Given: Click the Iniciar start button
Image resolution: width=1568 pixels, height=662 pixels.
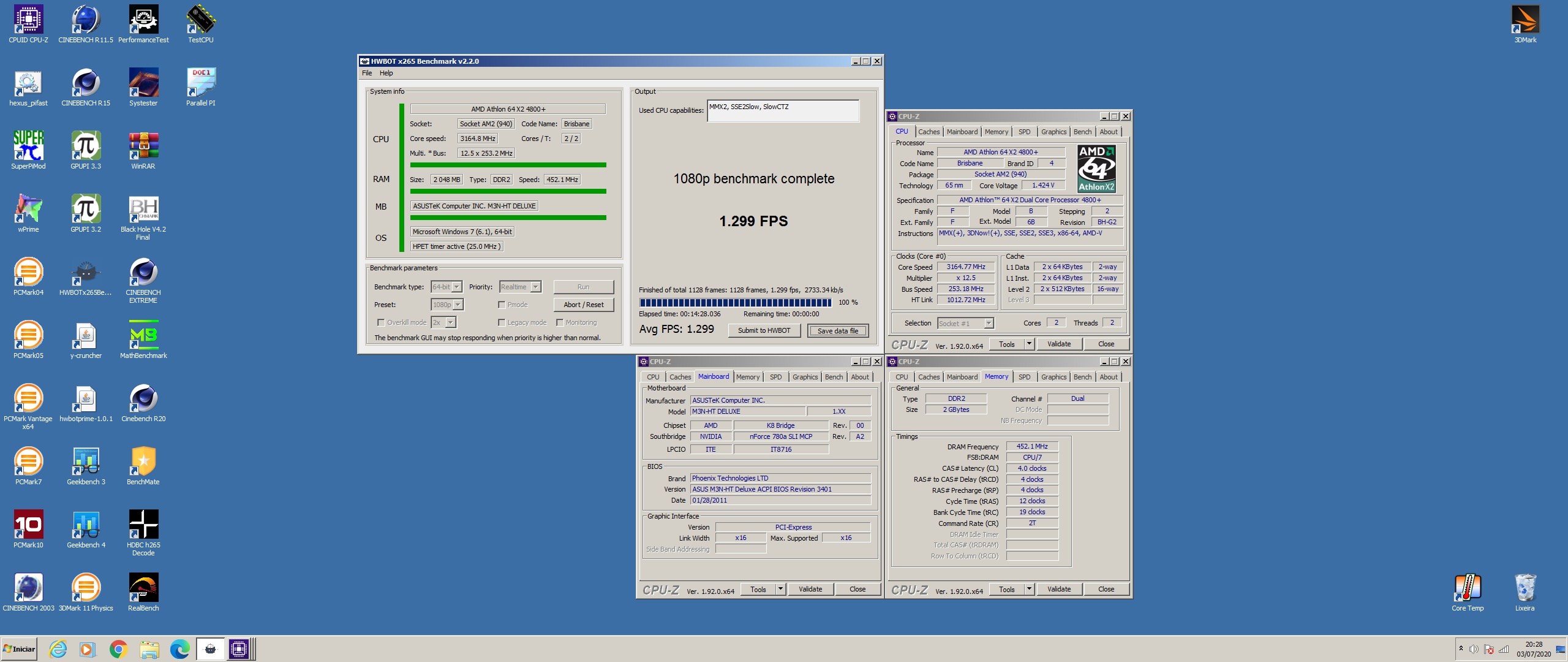Looking at the screenshot, I should tap(19, 649).
